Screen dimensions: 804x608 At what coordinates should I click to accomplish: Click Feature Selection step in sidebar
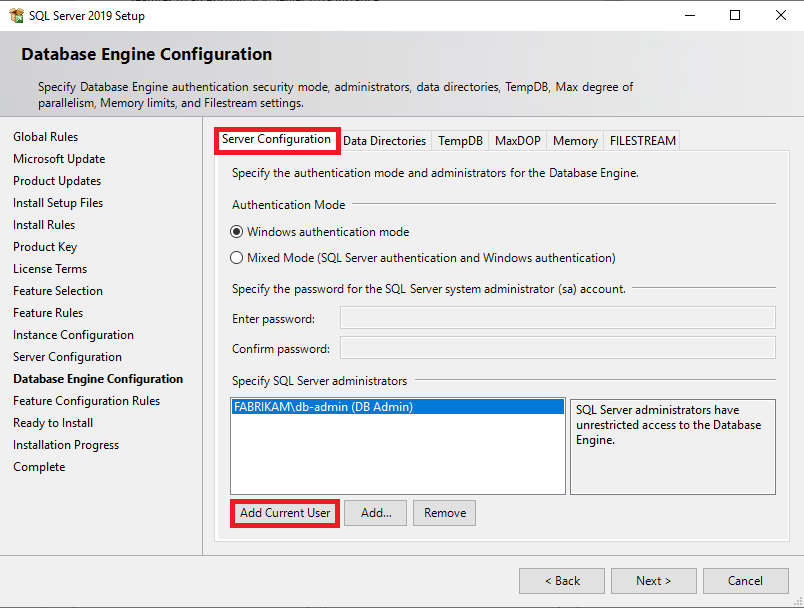pos(58,291)
